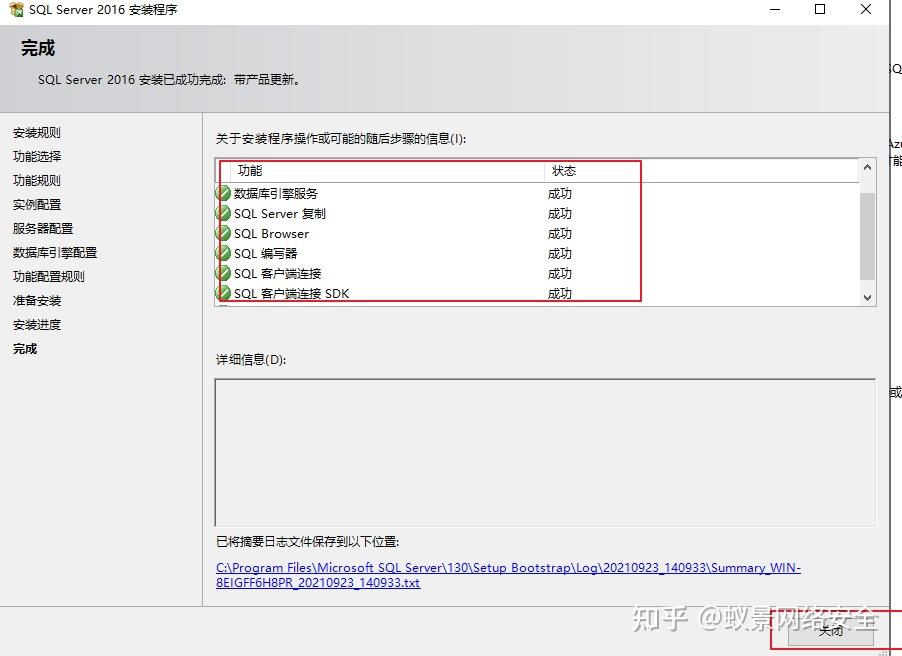
Task: Click the SQL Server setup icon in title bar
Action: coord(14,10)
